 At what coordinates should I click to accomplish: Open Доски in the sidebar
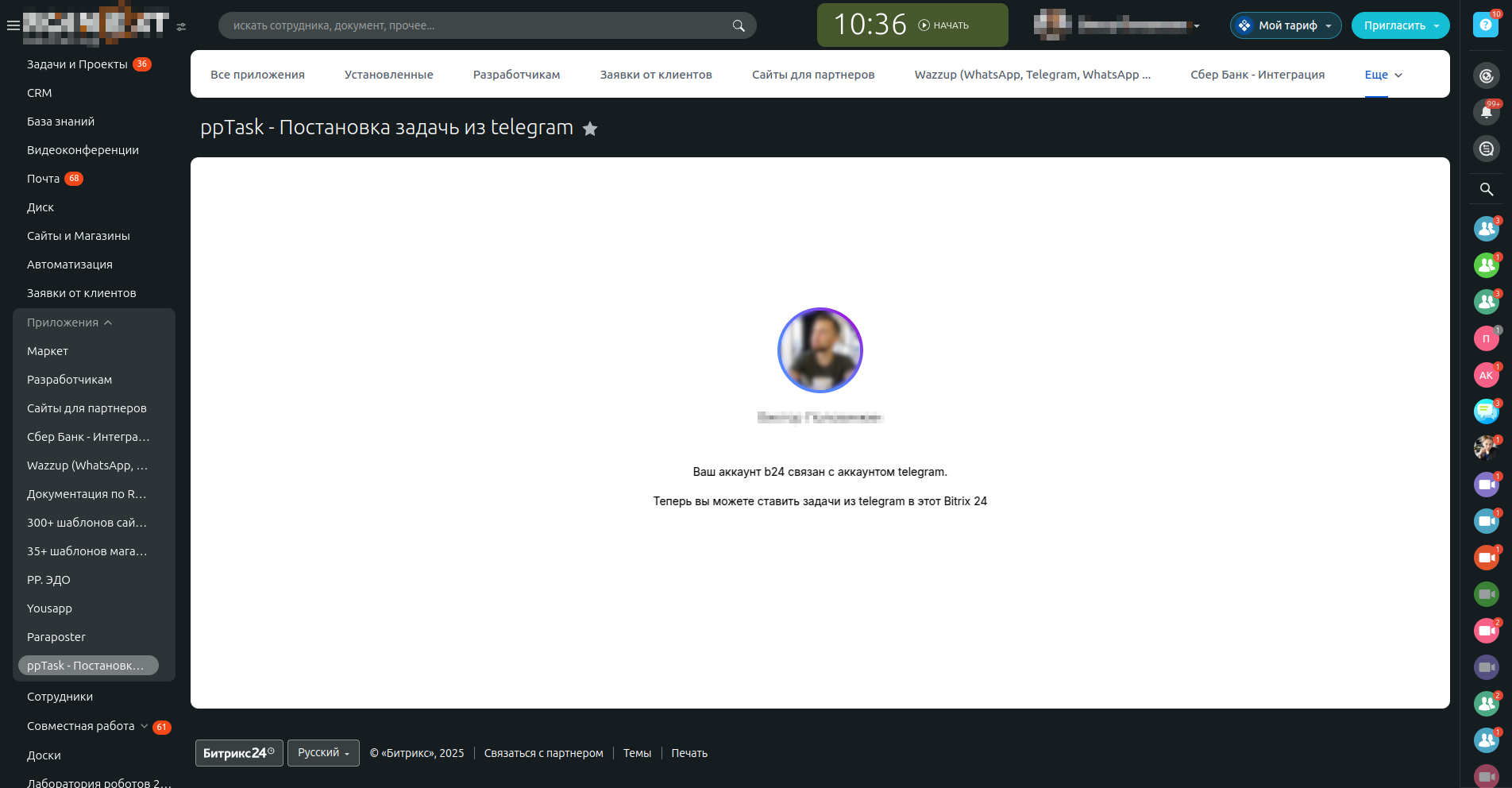pos(44,755)
